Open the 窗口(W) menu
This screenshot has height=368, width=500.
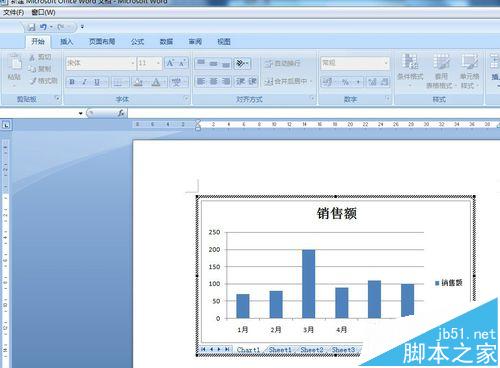pyautogui.click(x=43, y=12)
